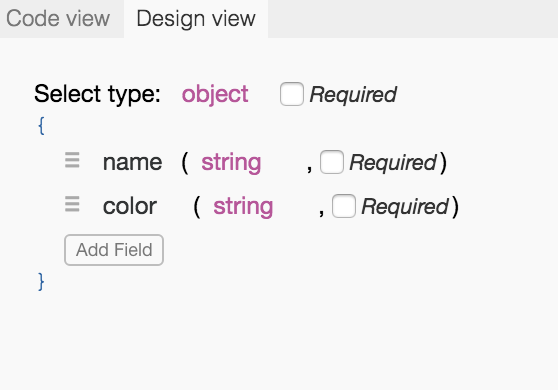558x390 pixels.
Task: Click the name field label
Action: [132, 163]
